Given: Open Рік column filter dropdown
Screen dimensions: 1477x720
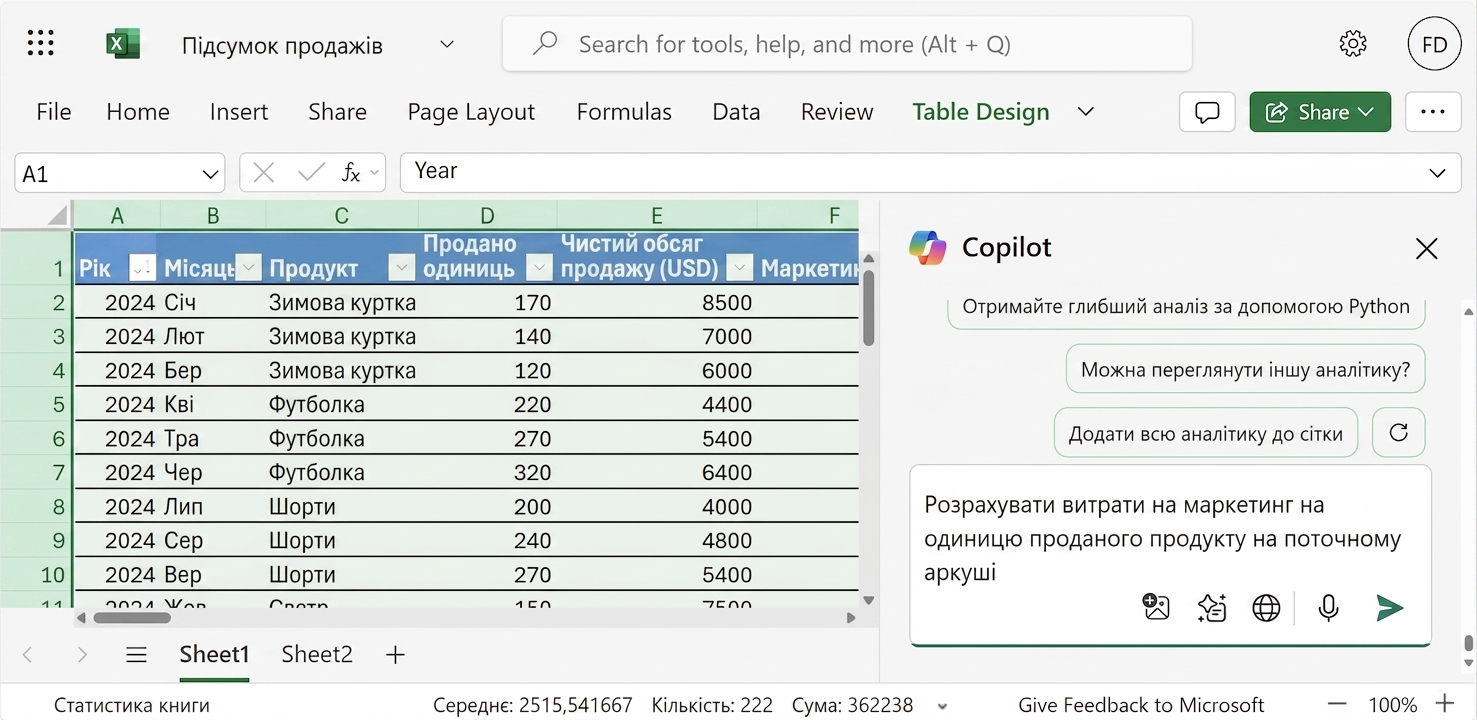Looking at the screenshot, I should pos(142,267).
